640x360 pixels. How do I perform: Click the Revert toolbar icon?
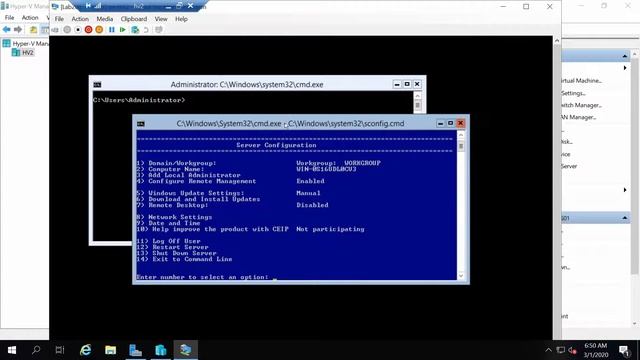tap(146, 30)
